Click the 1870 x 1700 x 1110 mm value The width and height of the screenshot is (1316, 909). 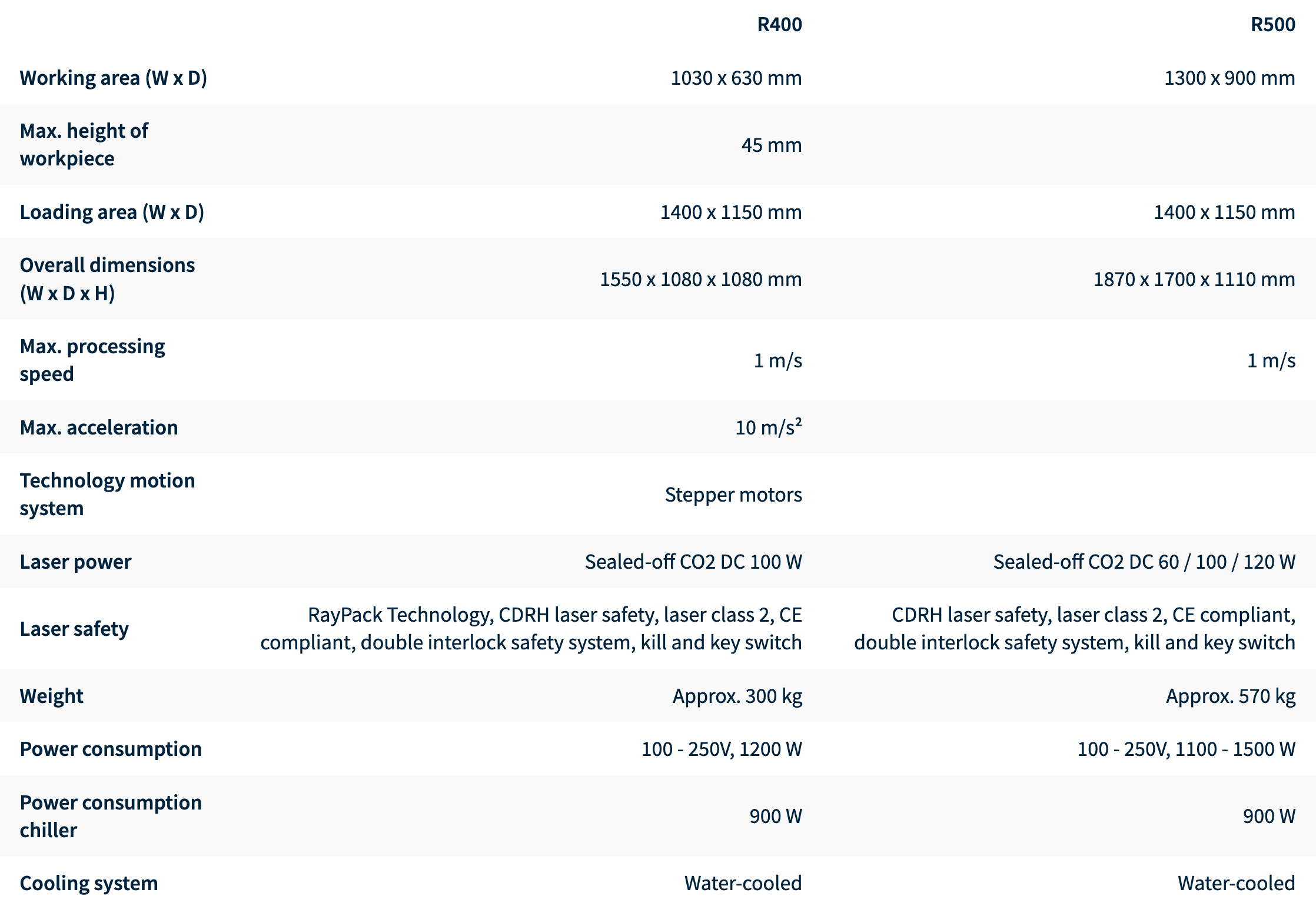(x=1194, y=279)
